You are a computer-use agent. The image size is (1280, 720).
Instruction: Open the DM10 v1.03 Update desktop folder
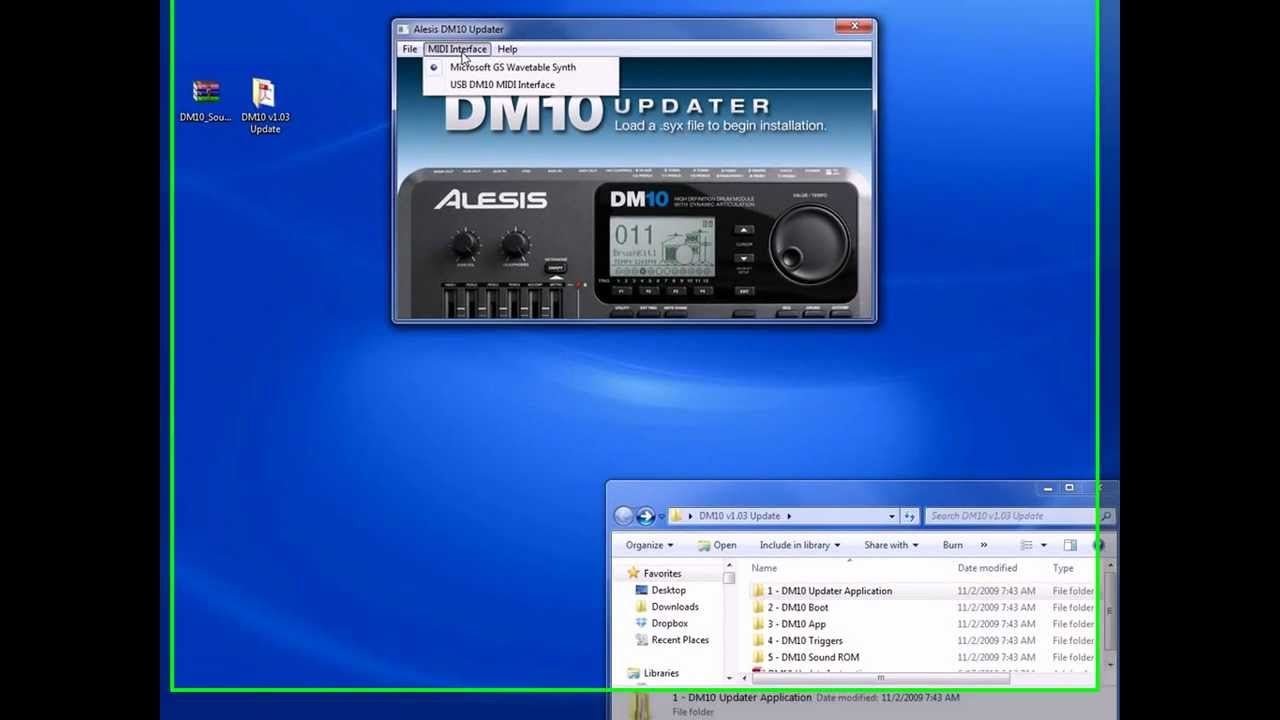click(x=265, y=106)
